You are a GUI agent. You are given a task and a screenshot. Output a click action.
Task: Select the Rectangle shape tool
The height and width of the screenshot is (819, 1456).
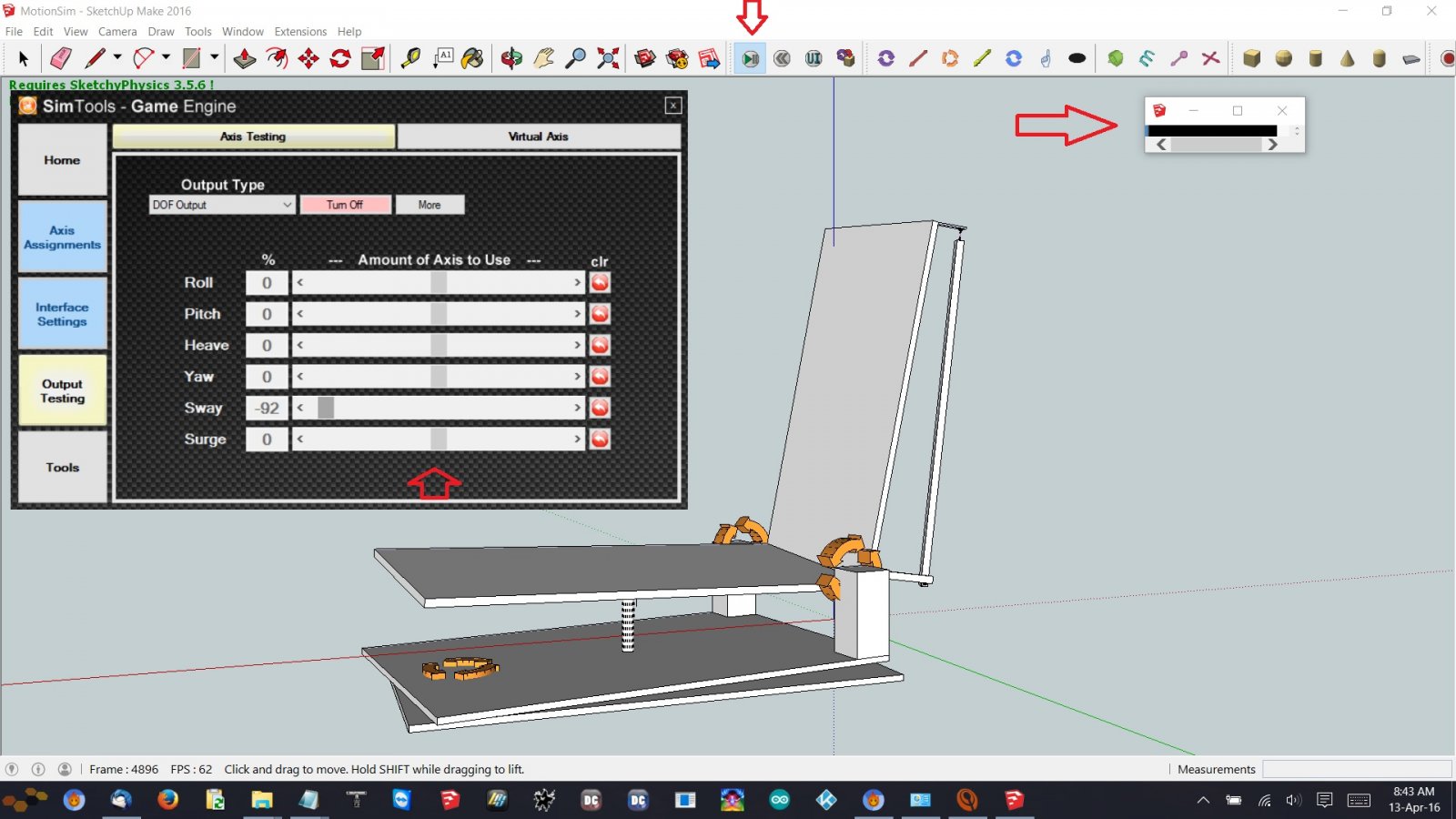coord(191,59)
